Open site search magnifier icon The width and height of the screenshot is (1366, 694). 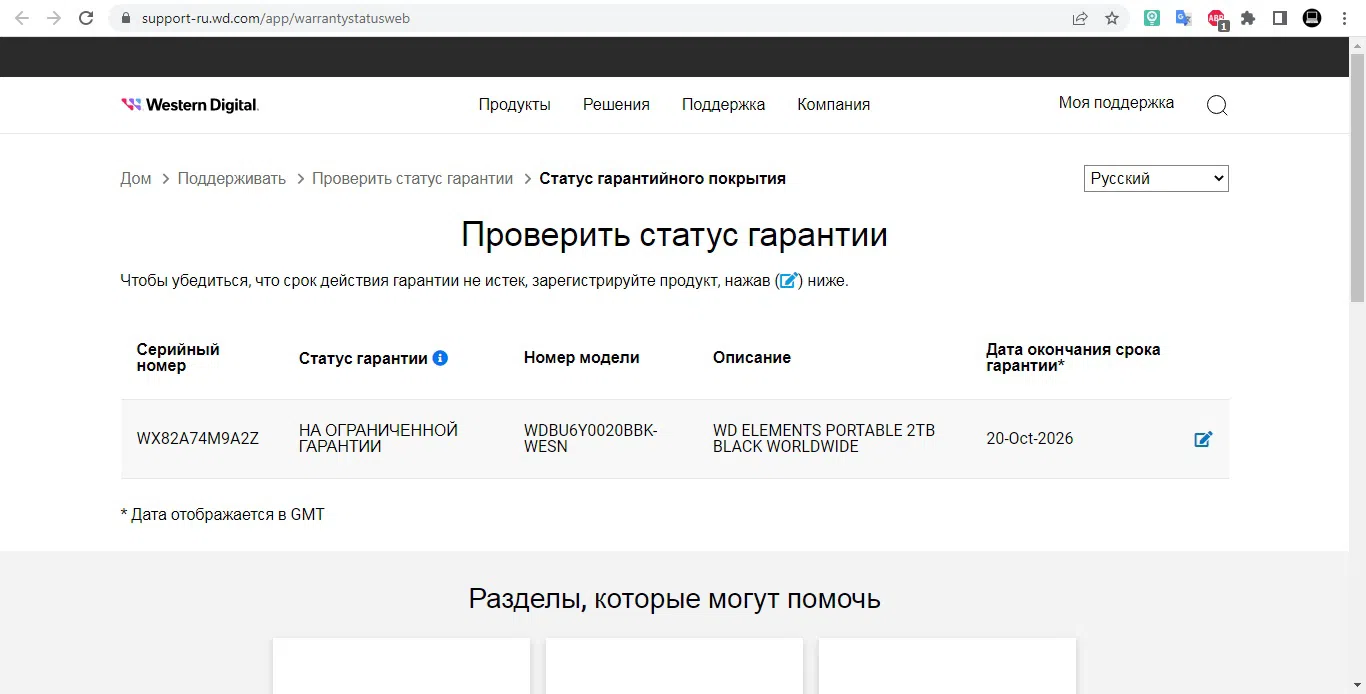tap(1217, 105)
